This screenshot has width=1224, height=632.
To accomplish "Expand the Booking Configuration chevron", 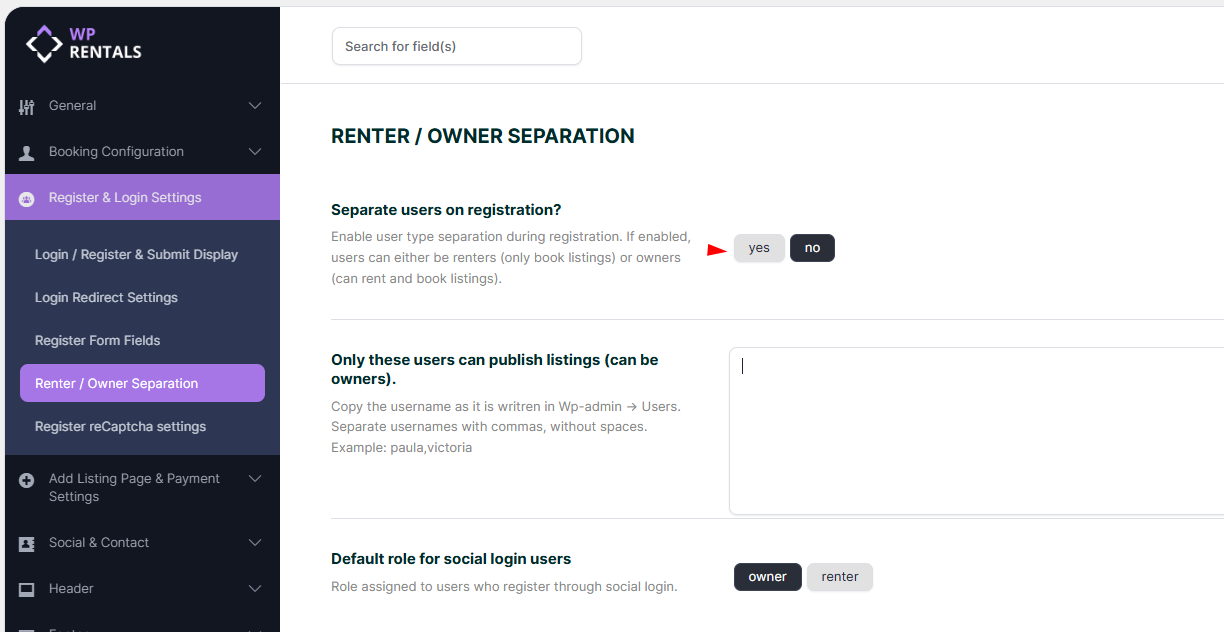I will 255,152.
